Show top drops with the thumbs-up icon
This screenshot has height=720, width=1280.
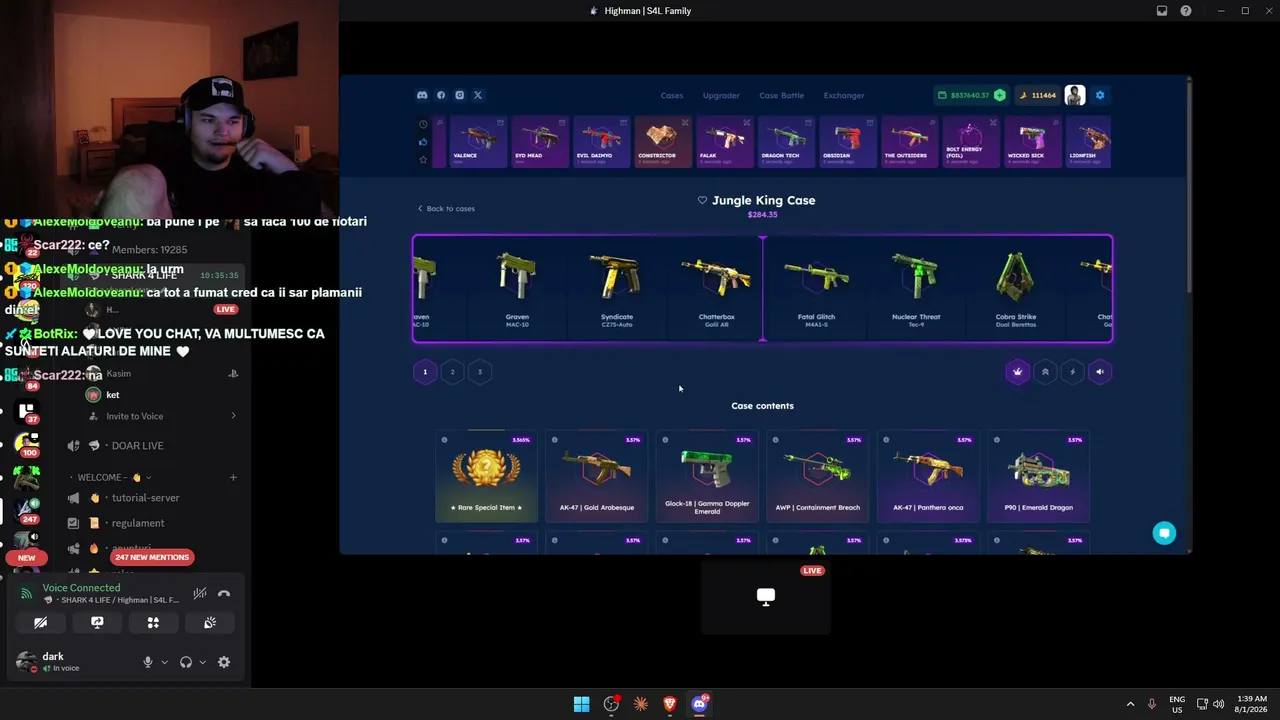point(423,142)
